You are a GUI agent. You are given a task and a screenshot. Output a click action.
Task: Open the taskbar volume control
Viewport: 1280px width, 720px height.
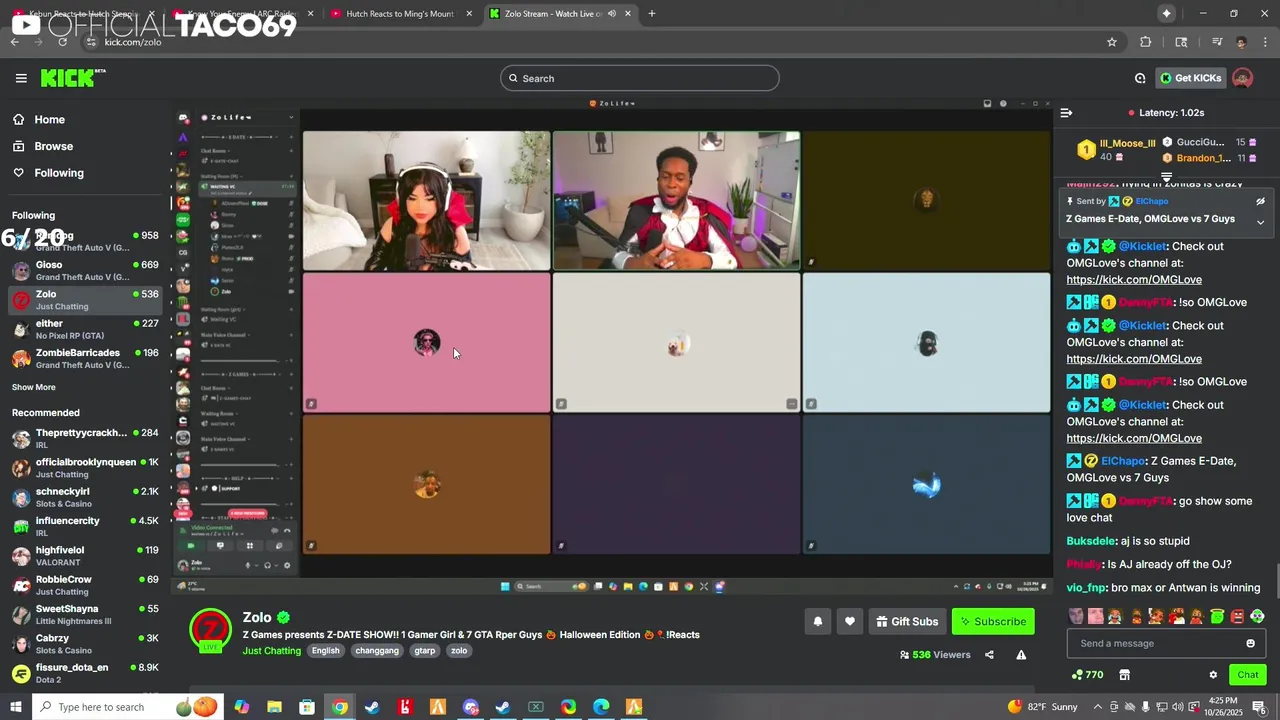[1178, 707]
